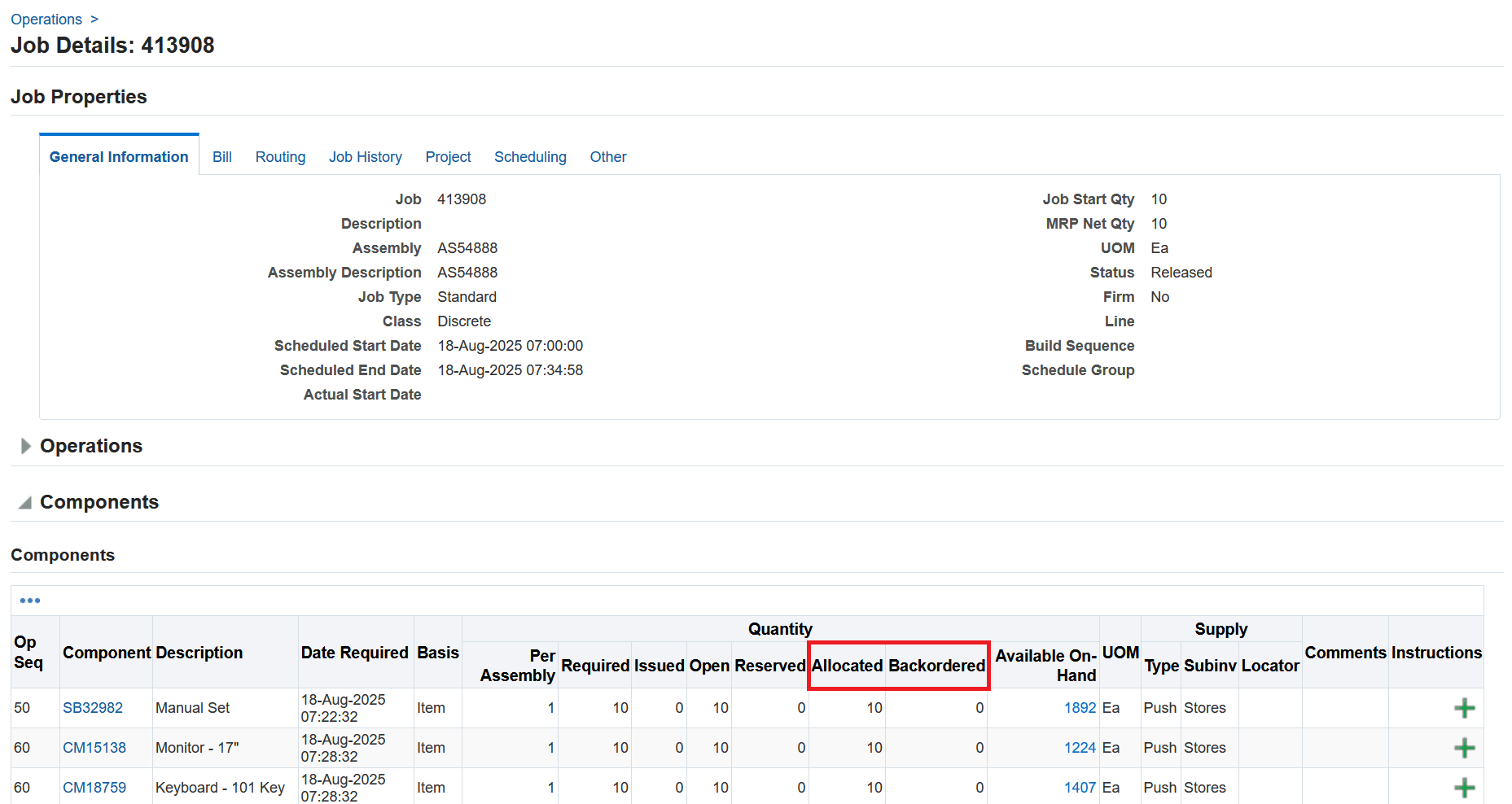Screen dimensions: 1512x804
Task: Click the green plus icon on SB32982 row
Action: tap(1464, 708)
